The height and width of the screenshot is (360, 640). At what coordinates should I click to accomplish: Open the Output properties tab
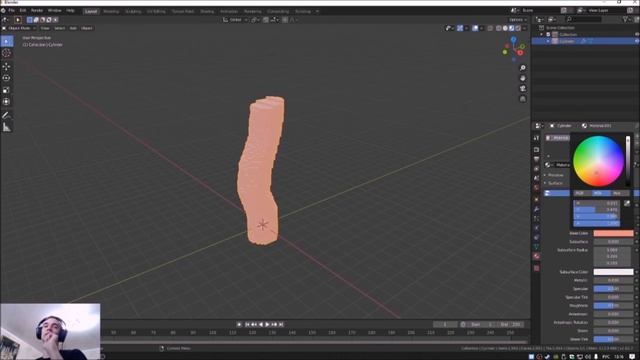tap(536, 159)
